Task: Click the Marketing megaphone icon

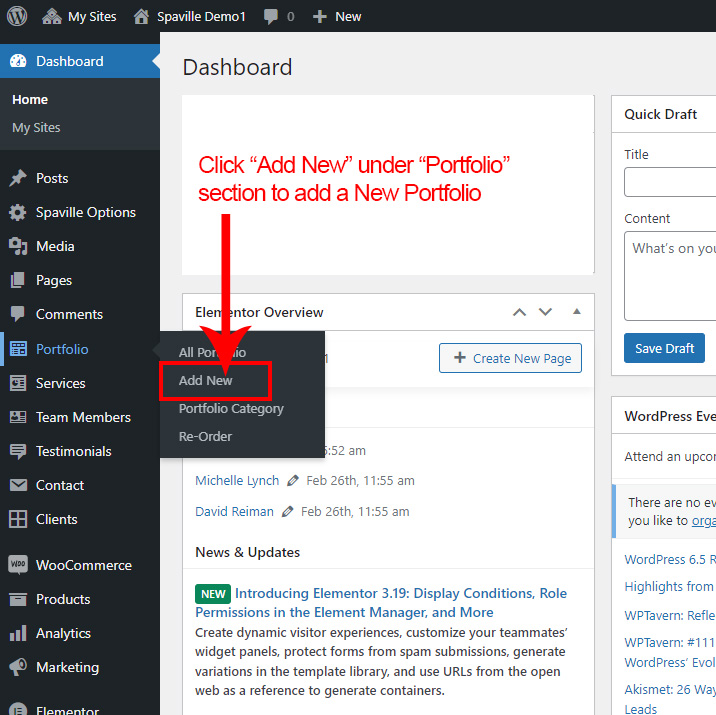Action: click(x=18, y=667)
